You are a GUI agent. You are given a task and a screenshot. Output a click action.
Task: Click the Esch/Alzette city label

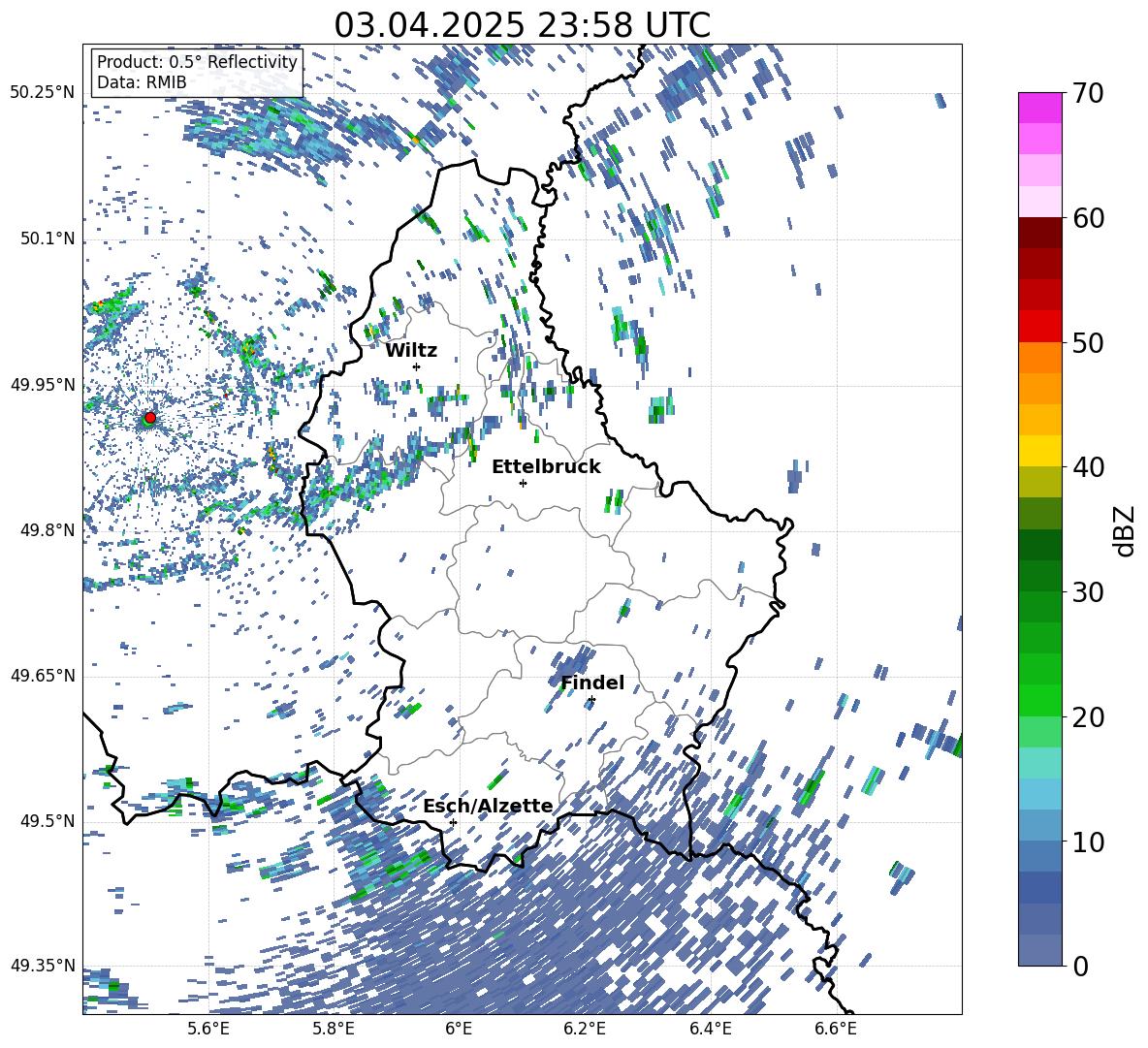point(488,806)
